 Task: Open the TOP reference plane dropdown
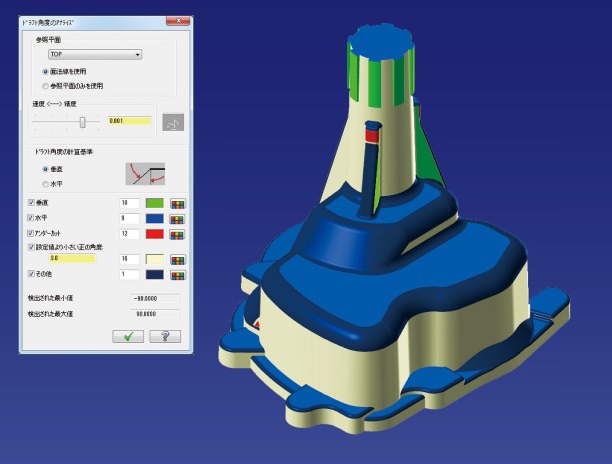click(95, 54)
